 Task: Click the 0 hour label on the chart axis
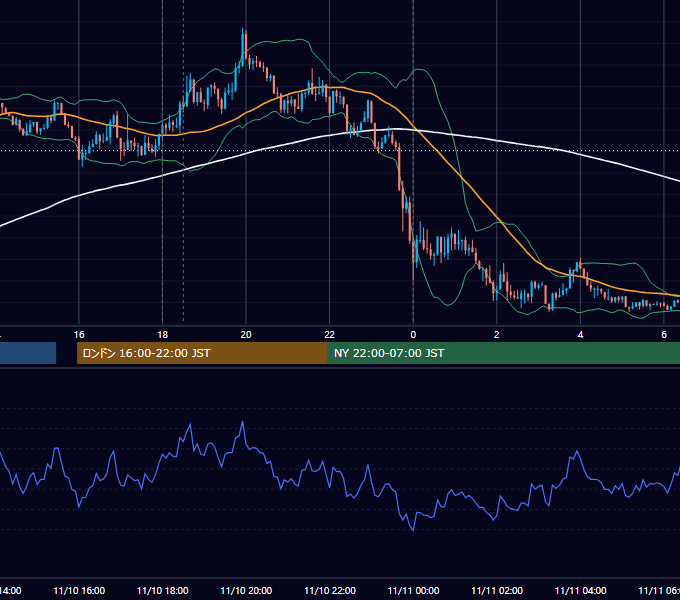pos(413,335)
